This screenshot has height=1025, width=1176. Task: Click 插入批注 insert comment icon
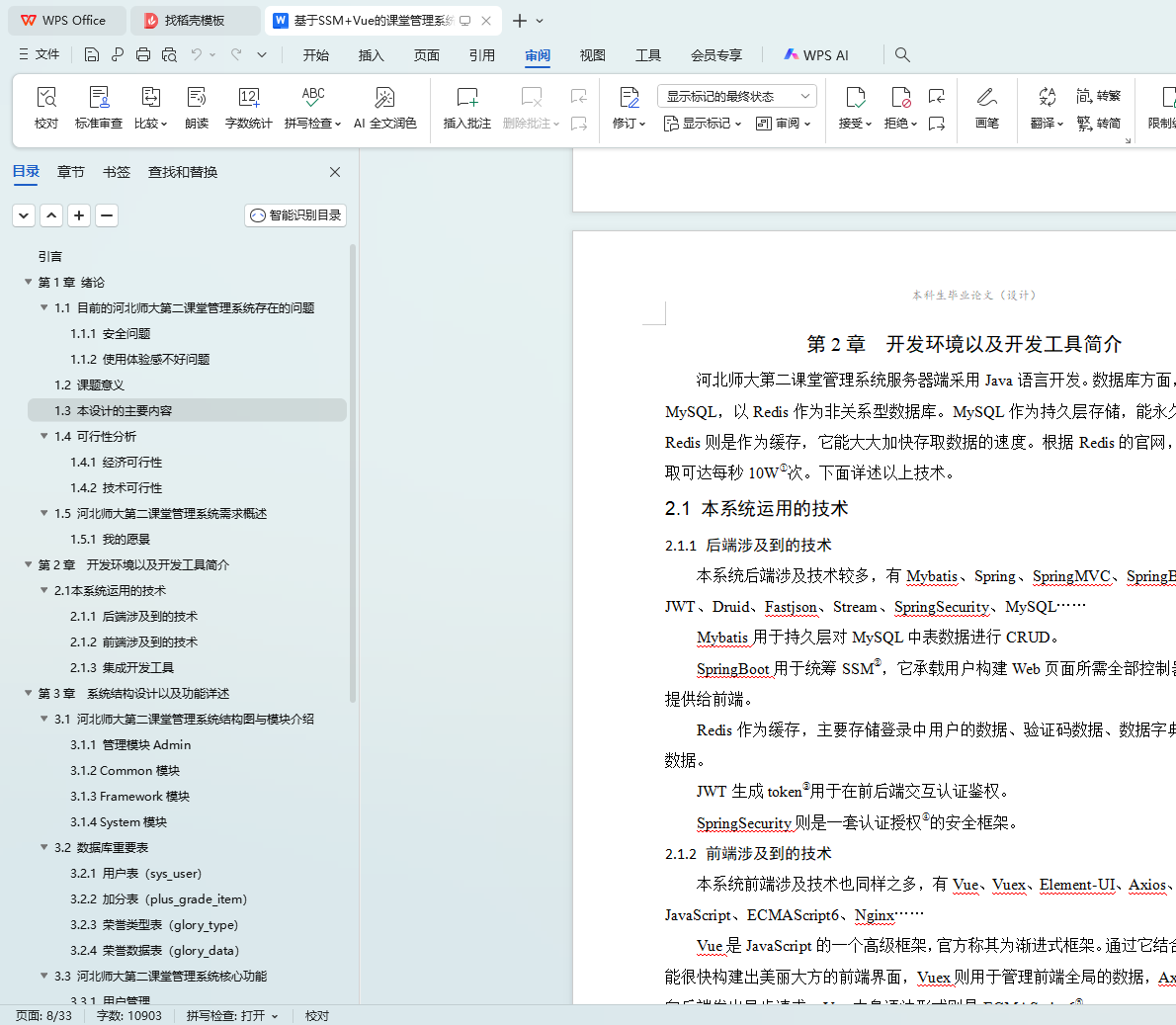pyautogui.click(x=466, y=108)
